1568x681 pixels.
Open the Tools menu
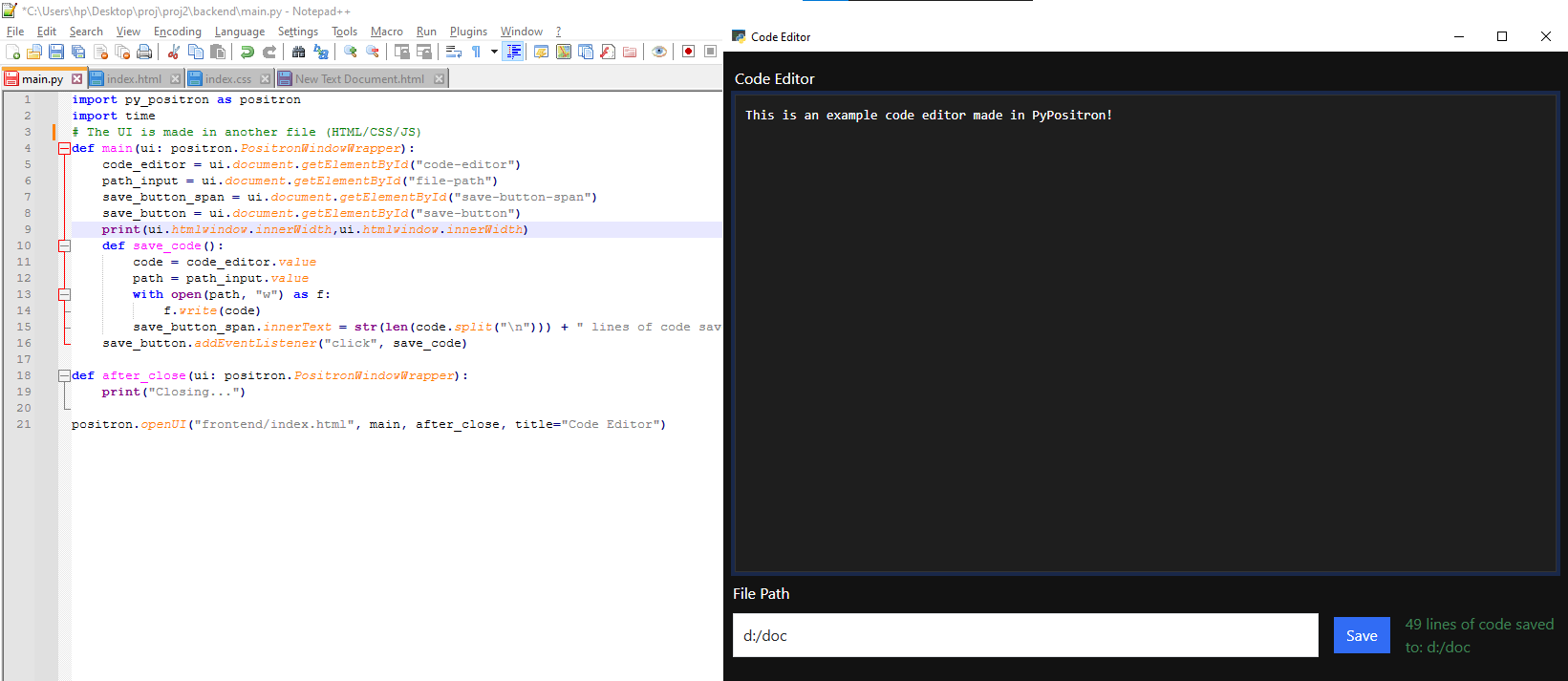(x=345, y=32)
